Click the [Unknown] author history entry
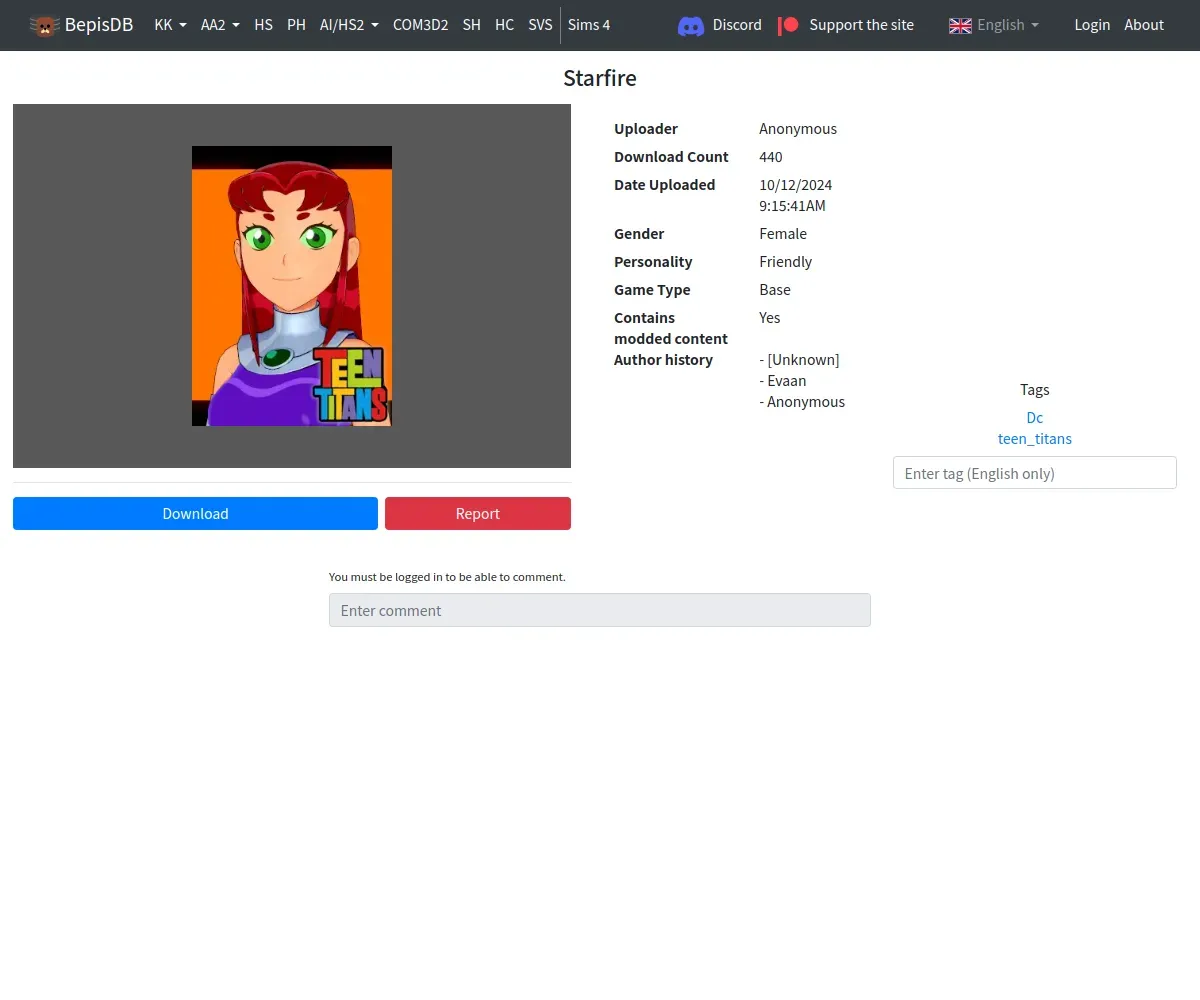Image resolution: width=1200 pixels, height=1000 pixels. (x=800, y=360)
